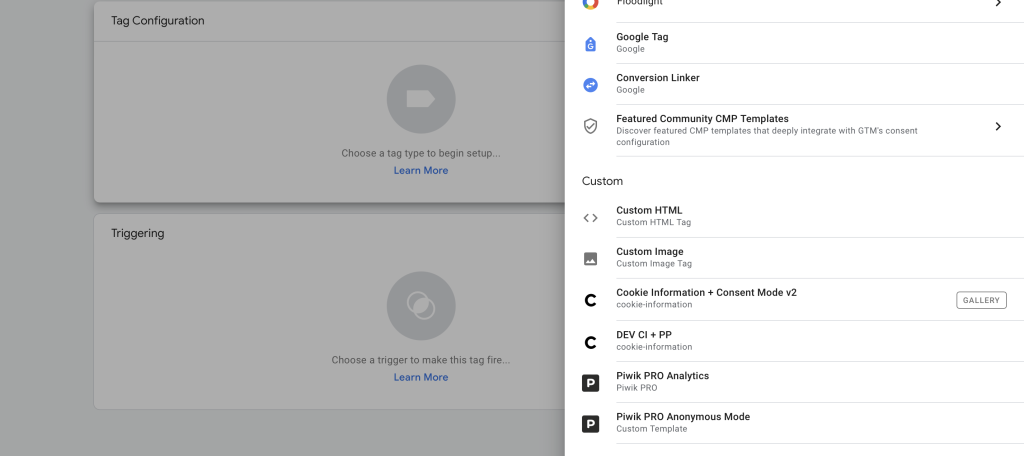Click the Piwik PRO Analytics P icon

coord(590,383)
